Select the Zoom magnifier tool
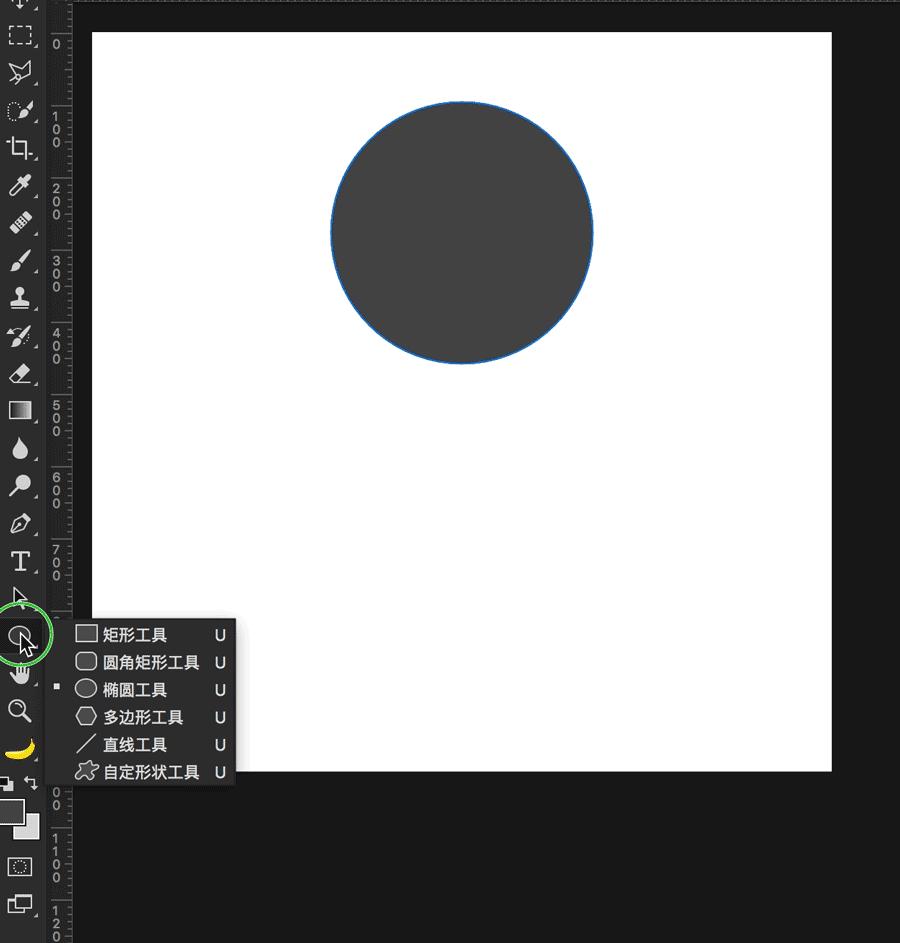Image resolution: width=900 pixels, height=943 pixels. click(20, 710)
